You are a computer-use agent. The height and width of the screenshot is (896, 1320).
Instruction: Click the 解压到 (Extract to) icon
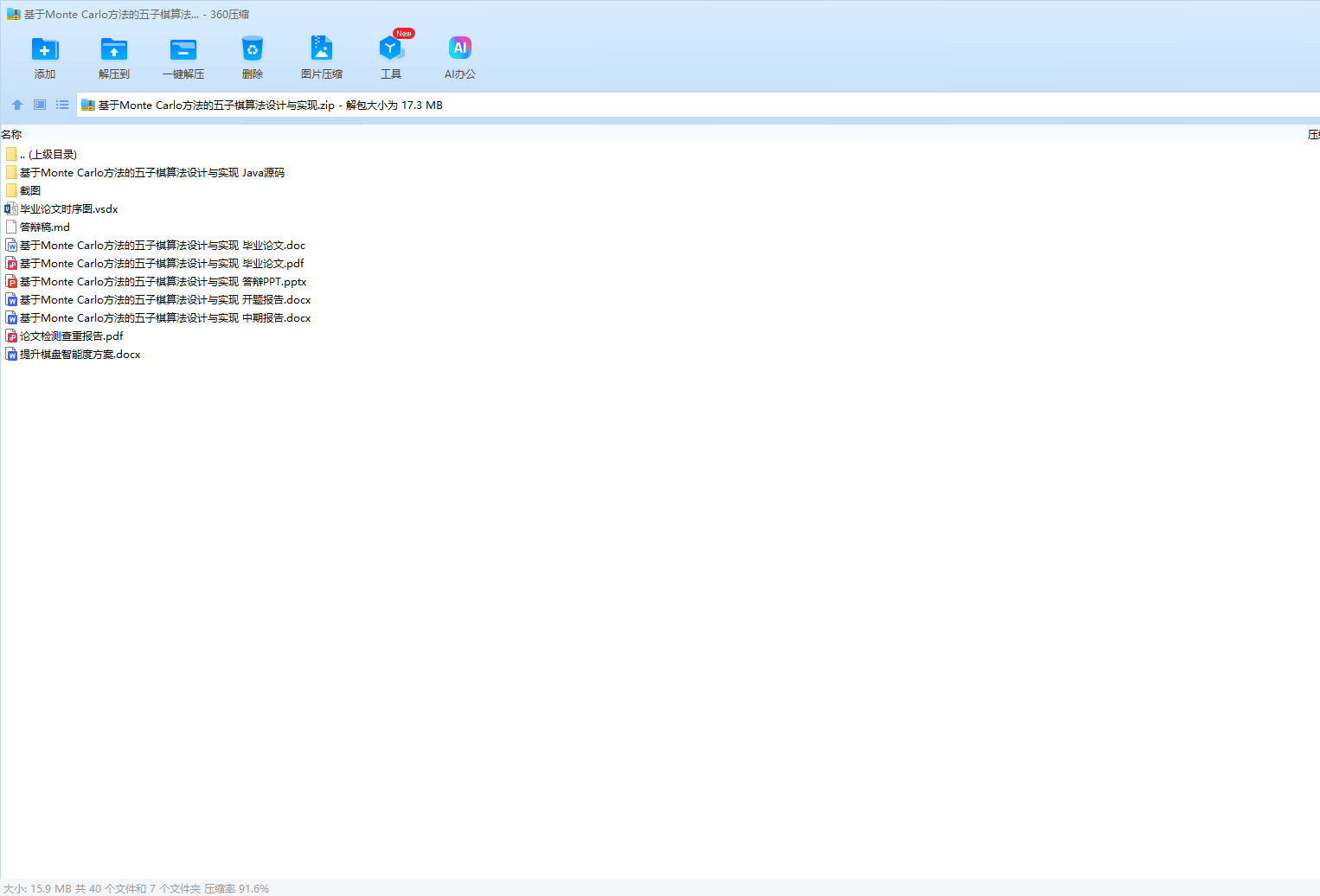[114, 49]
